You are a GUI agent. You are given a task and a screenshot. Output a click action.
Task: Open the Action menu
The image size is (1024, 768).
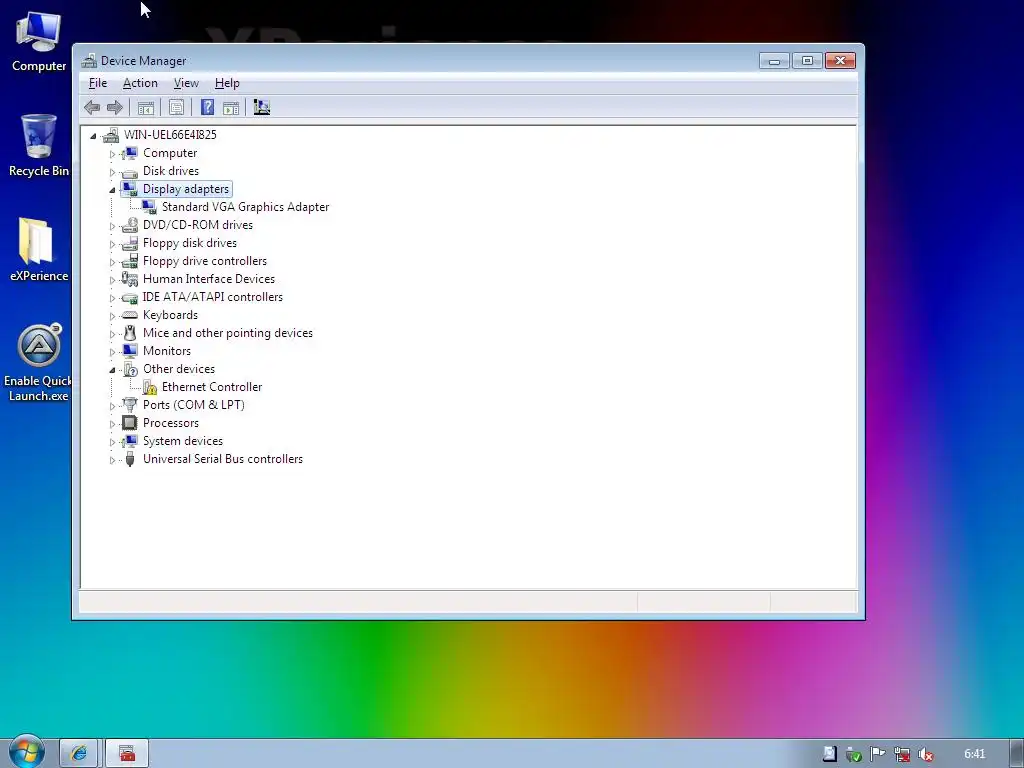pyautogui.click(x=140, y=83)
